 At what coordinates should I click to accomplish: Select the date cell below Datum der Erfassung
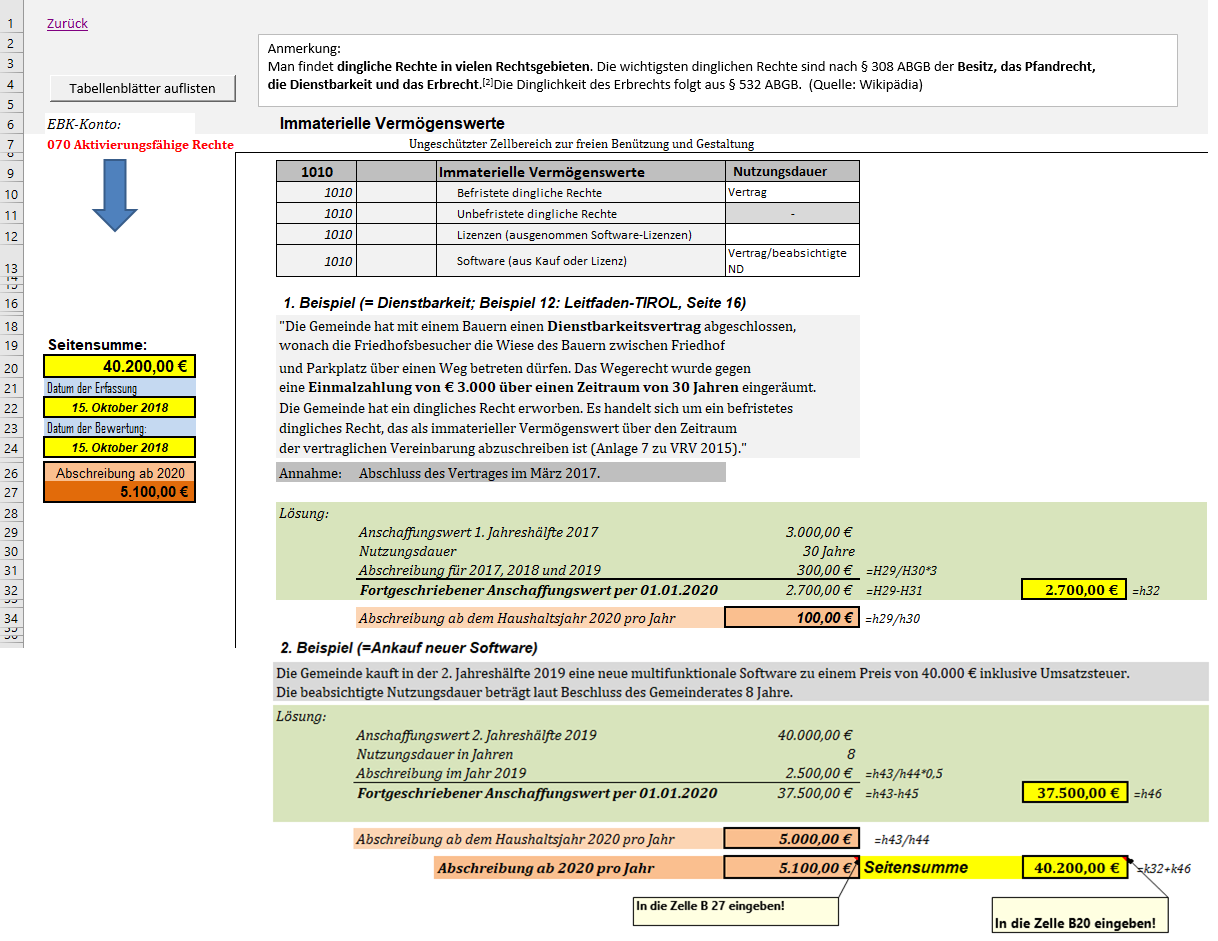pyautogui.click(x=120, y=407)
